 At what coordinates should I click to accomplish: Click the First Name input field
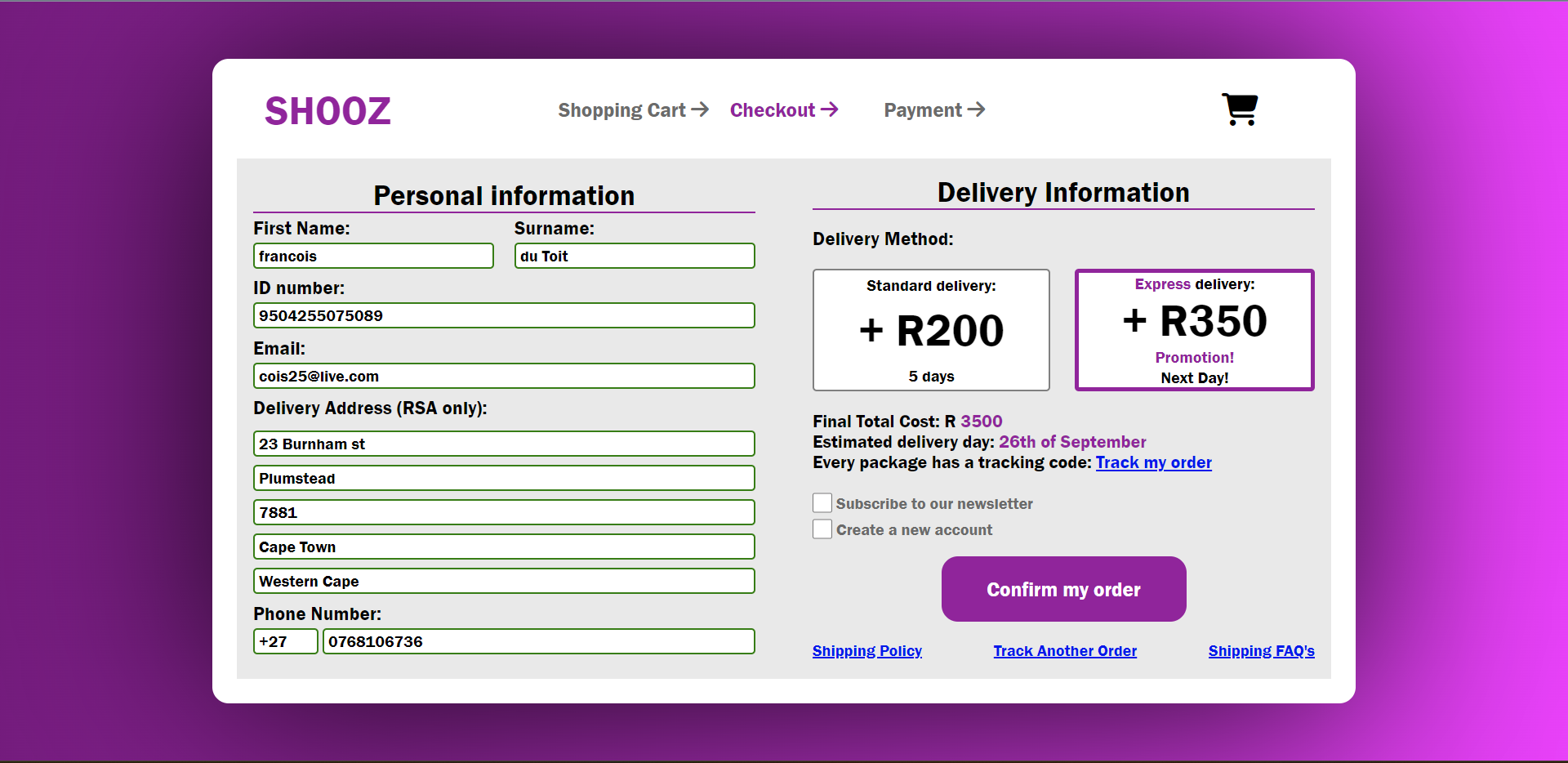tap(373, 256)
